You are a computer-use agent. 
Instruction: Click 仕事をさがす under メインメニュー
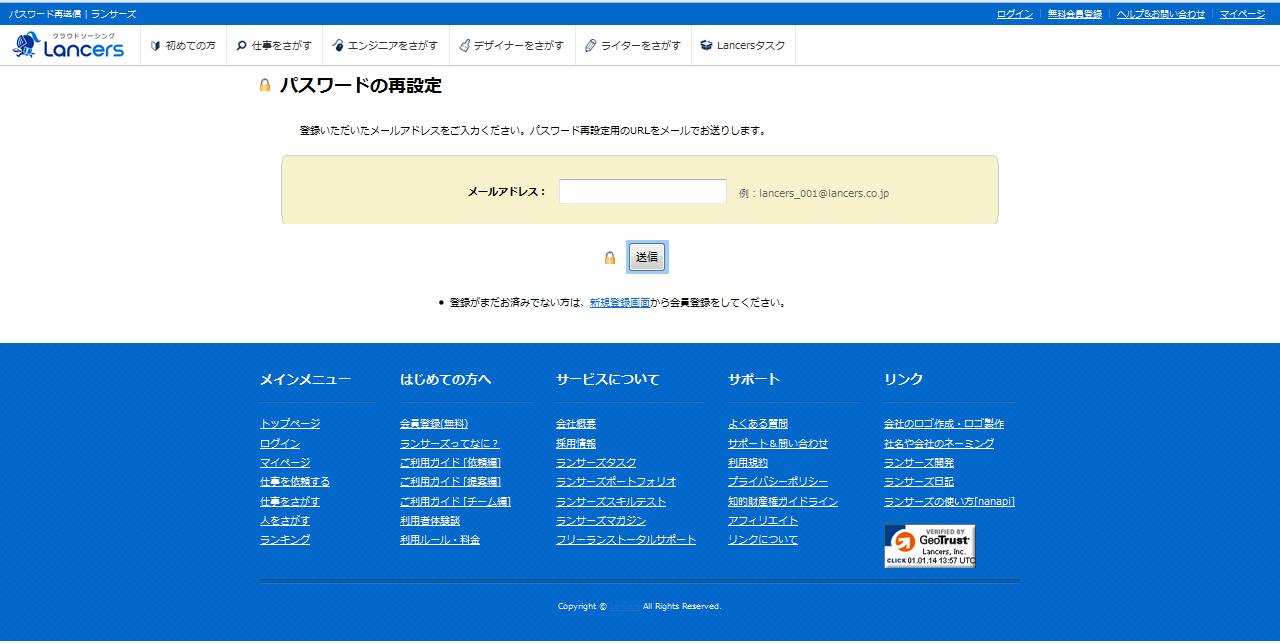(290, 501)
